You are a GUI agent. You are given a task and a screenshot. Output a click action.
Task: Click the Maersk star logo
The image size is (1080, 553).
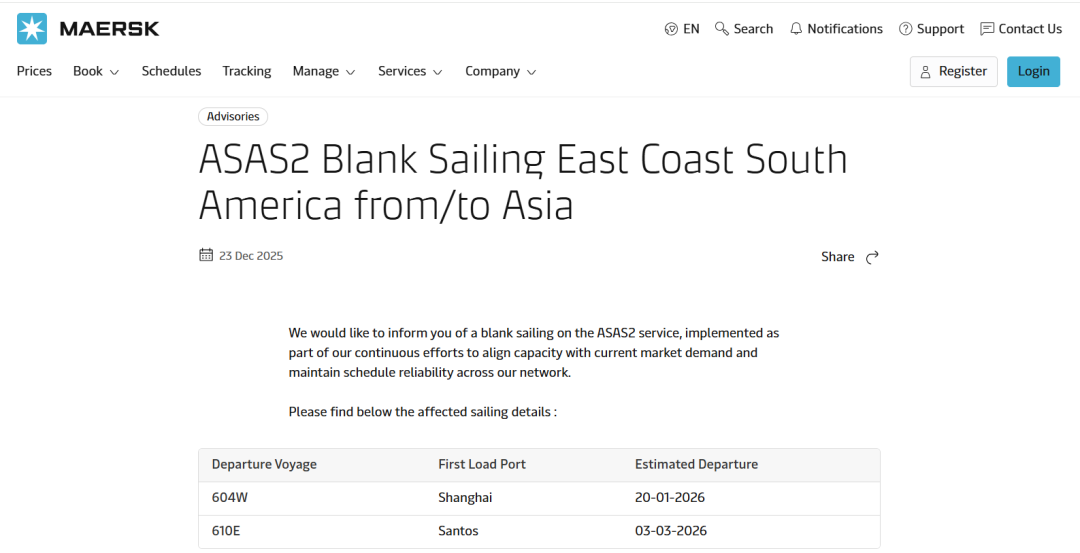32,29
